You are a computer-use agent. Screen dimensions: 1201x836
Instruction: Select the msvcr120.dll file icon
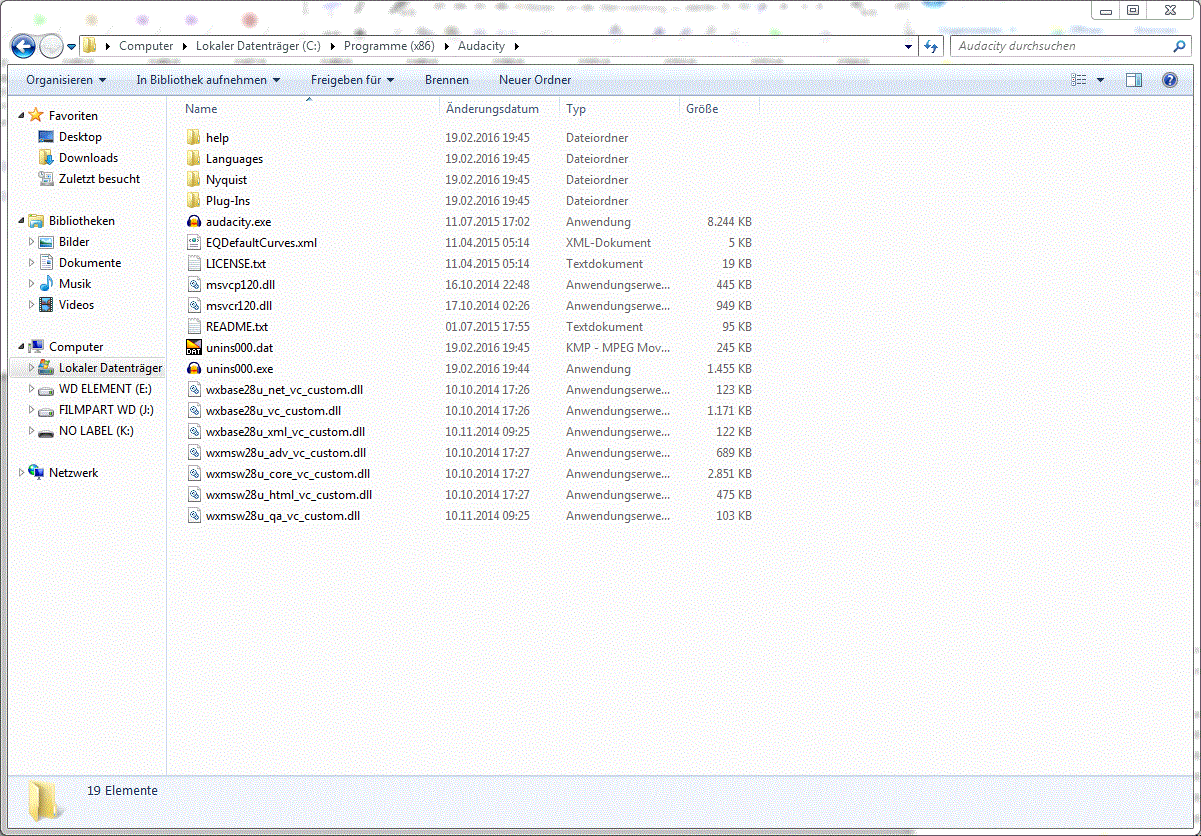pos(194,306)
